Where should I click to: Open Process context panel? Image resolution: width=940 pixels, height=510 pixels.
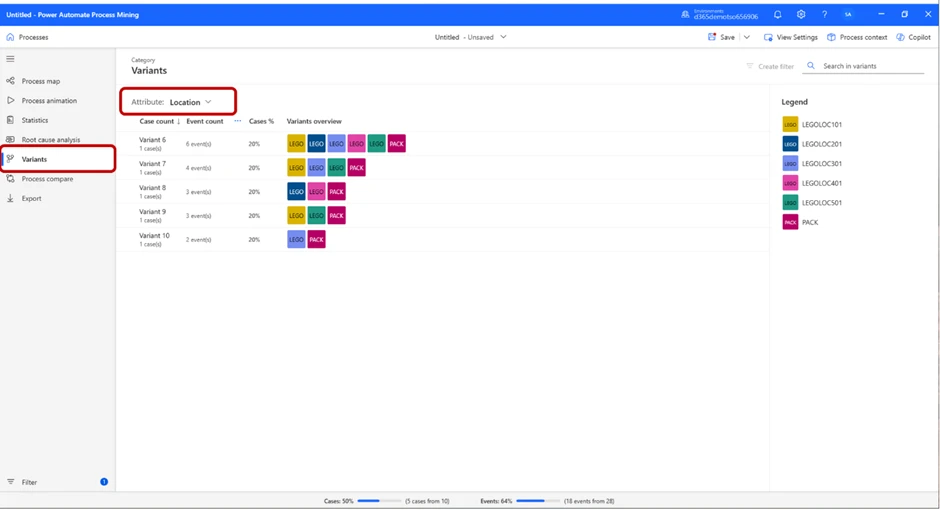857,37
